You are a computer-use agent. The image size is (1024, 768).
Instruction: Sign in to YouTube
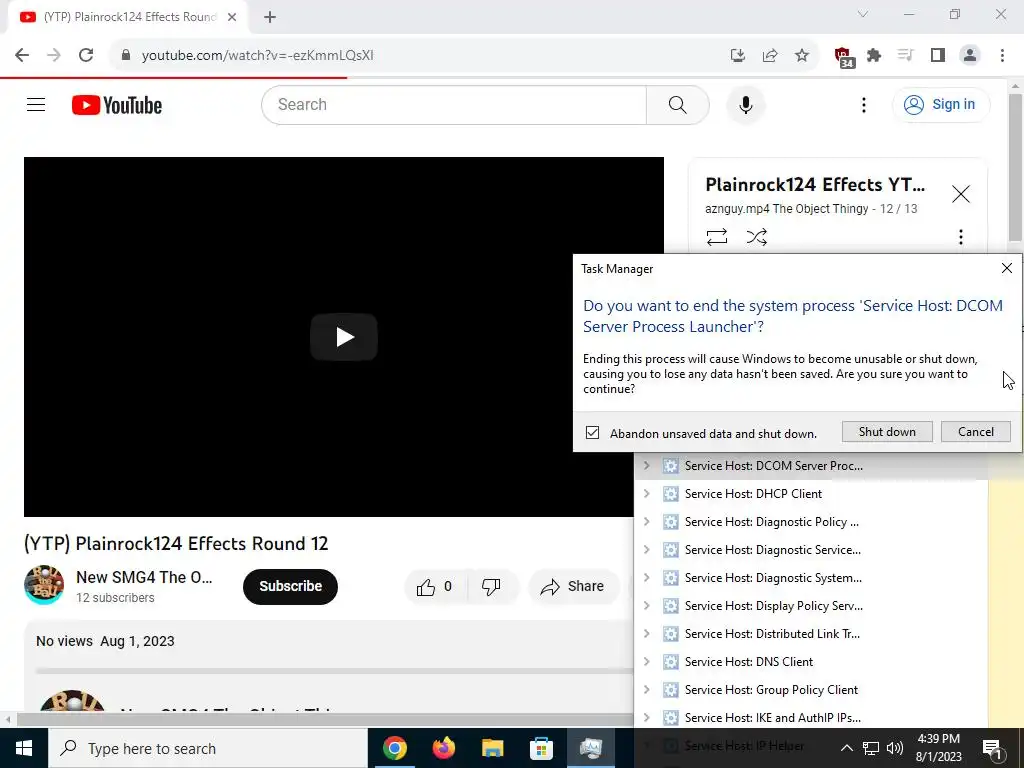point(940,104)
